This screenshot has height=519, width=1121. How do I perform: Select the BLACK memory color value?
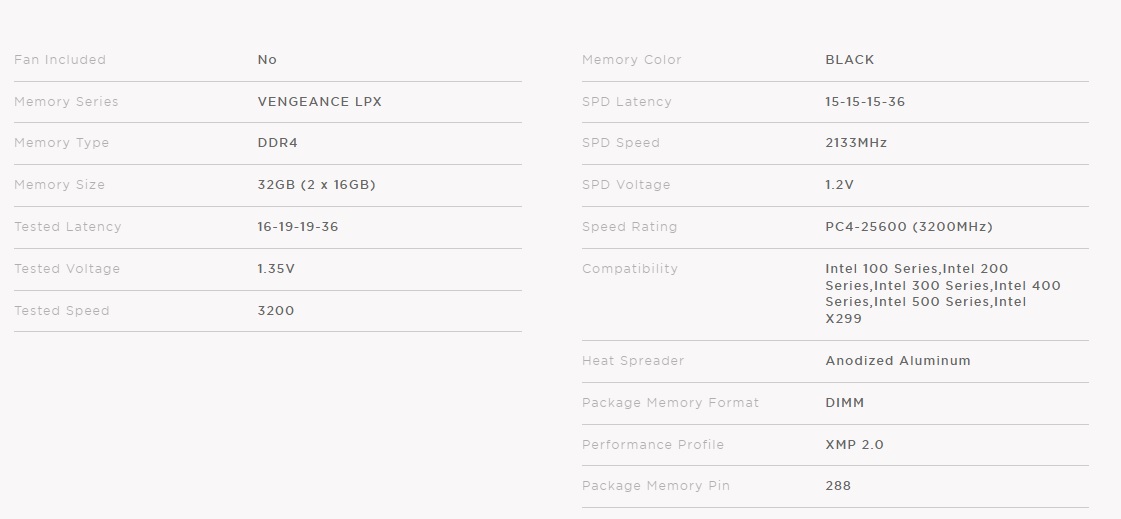pos(849,60)
